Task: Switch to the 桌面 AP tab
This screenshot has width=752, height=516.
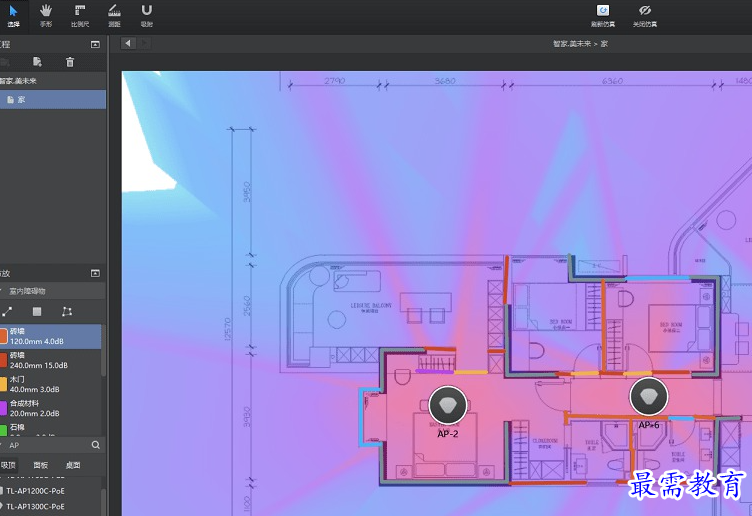Action: (x=73, y=465)
